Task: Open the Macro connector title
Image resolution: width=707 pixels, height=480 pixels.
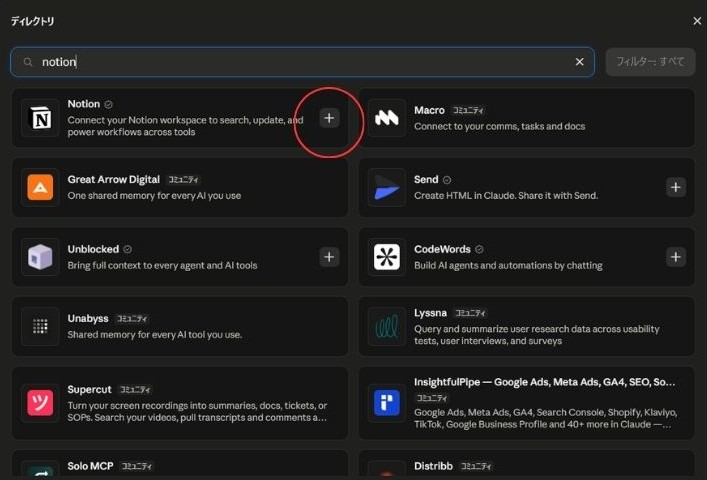Action: pyautogui.click(x=429, y=110)
